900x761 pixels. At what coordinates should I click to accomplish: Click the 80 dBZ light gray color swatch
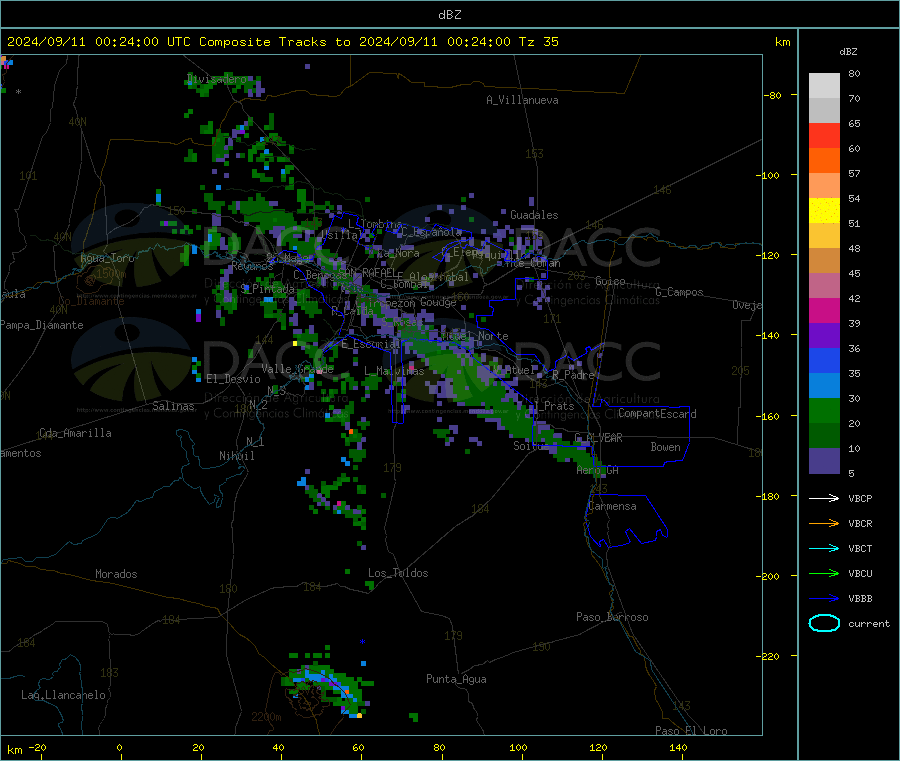tap(824, 86)
